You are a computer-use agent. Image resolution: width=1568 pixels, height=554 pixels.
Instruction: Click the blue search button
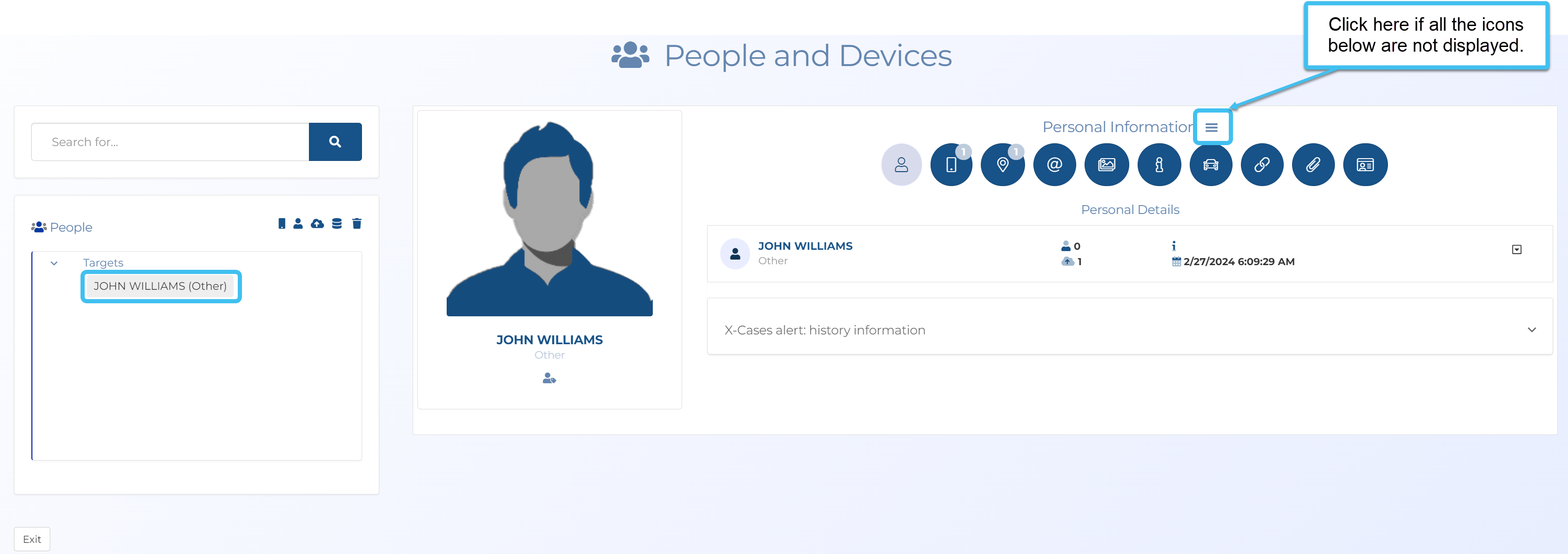pyautogui.click(x=335, y=142)
